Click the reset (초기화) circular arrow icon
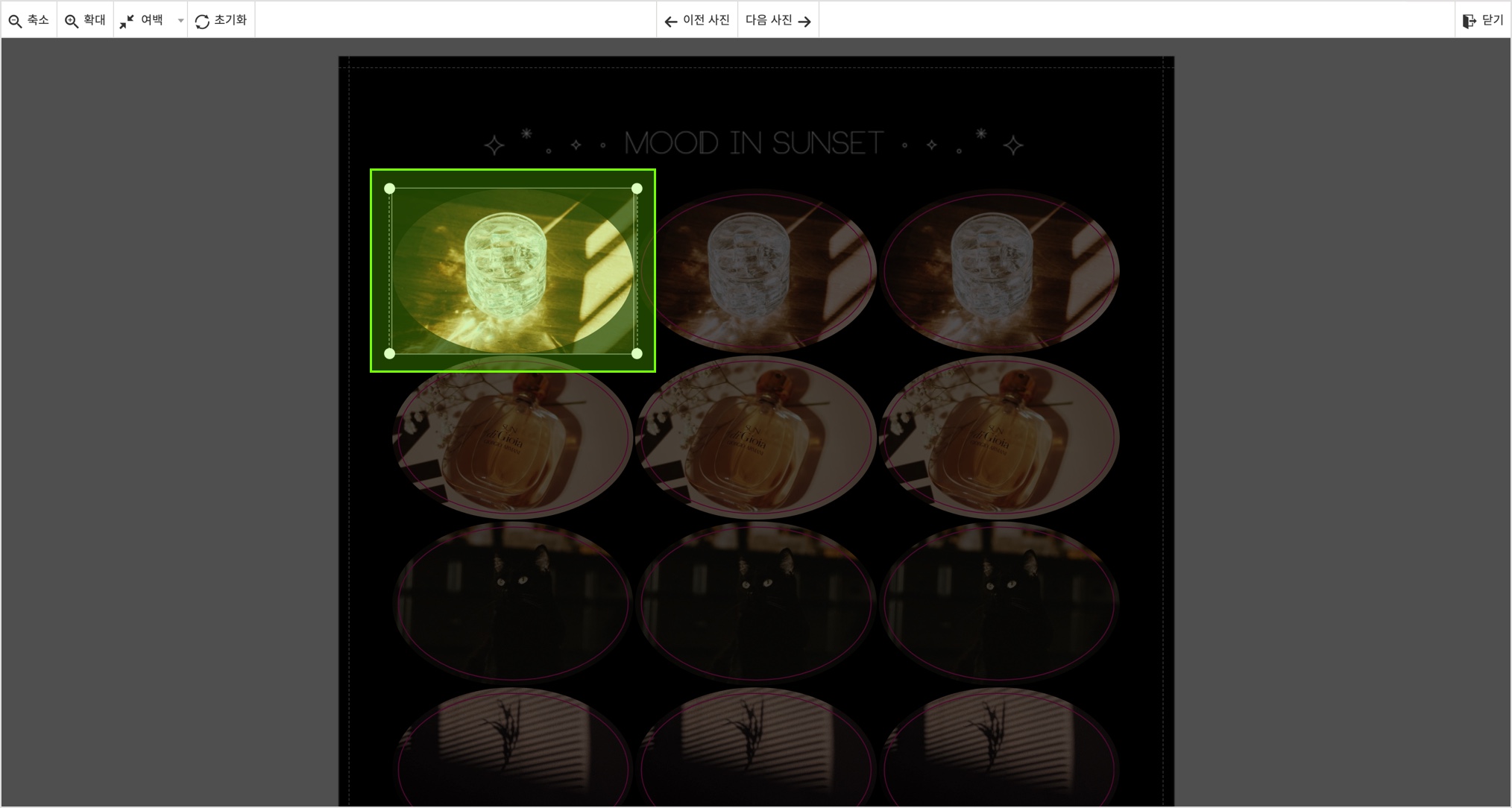The image size is (1512, 808). point(202,21)
